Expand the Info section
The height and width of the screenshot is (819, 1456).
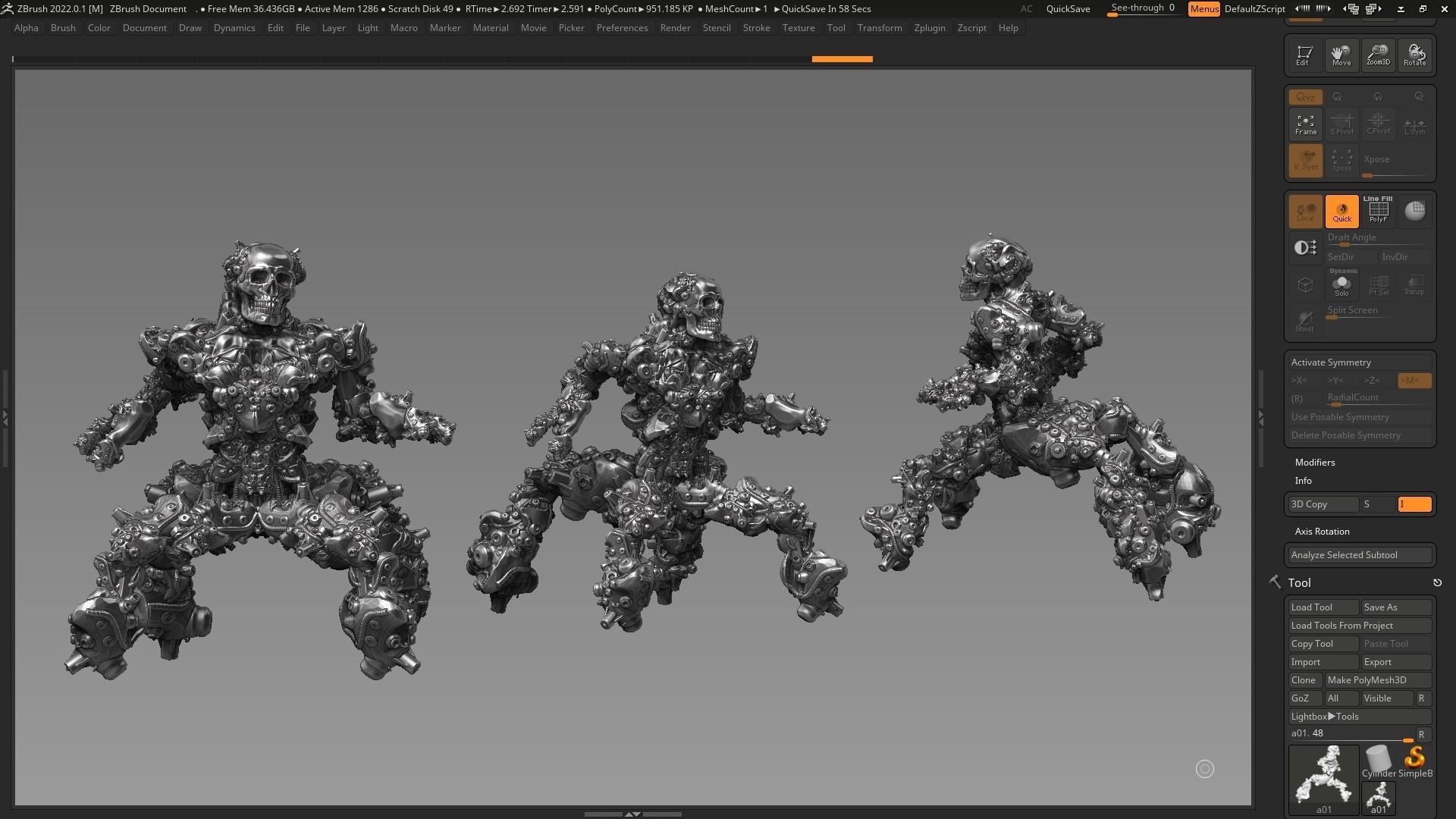pos(1303,481)
